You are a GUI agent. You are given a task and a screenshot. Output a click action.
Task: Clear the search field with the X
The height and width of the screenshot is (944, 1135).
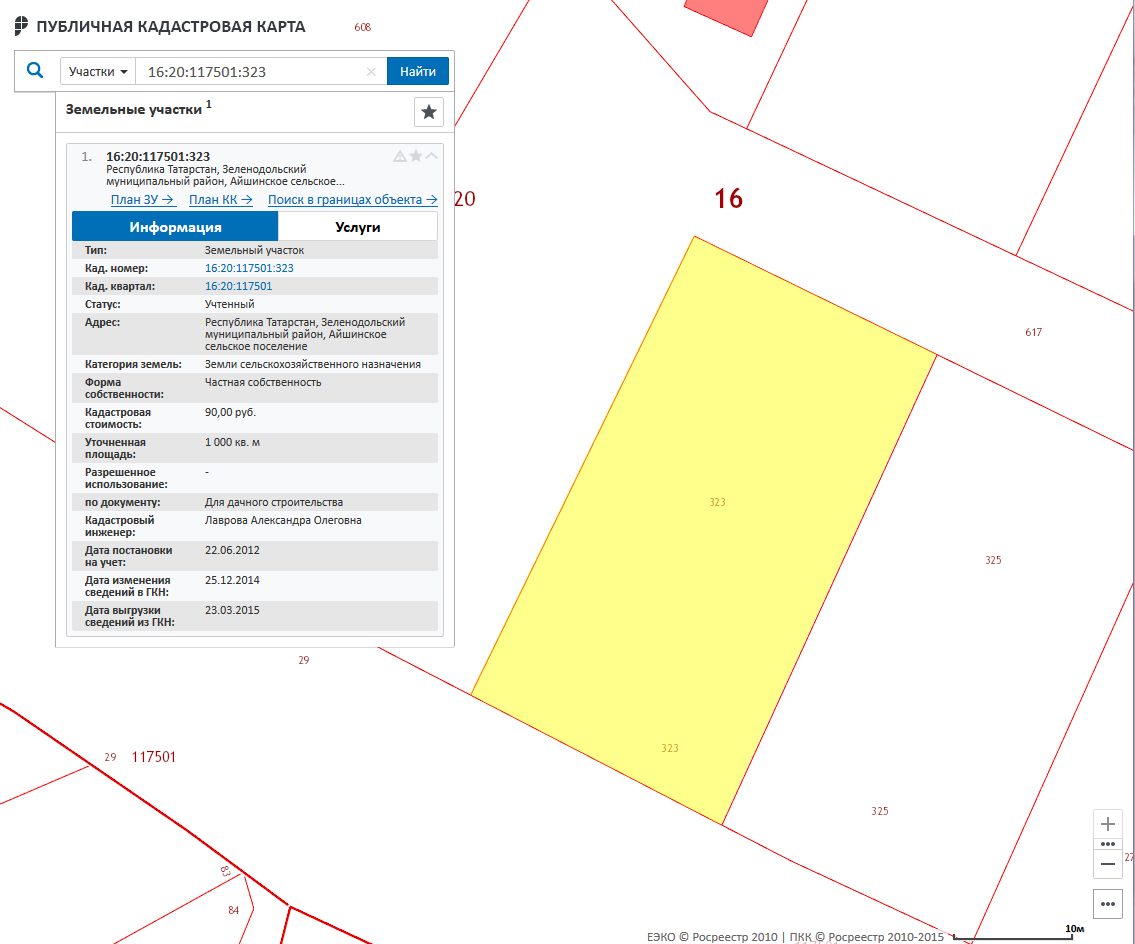pos(371,72)
